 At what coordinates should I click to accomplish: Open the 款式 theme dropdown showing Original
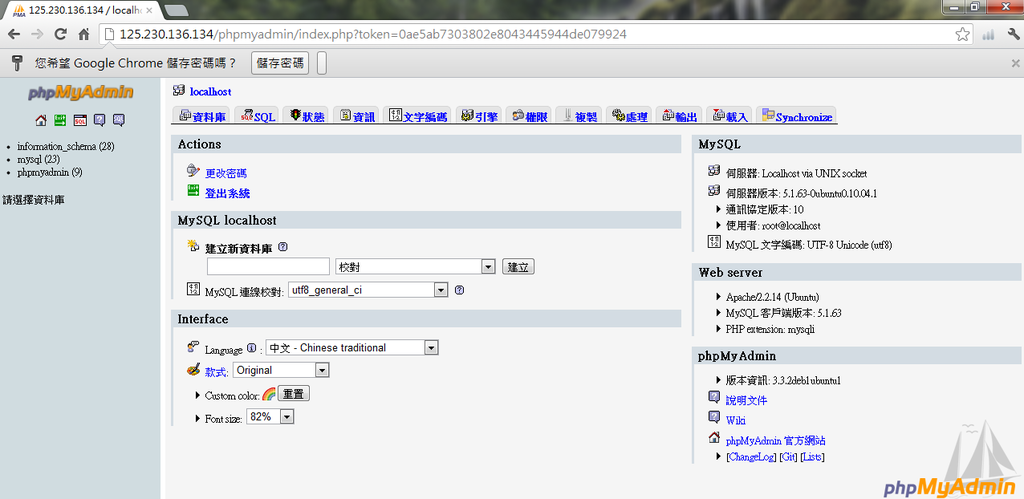tap(281, 370)
